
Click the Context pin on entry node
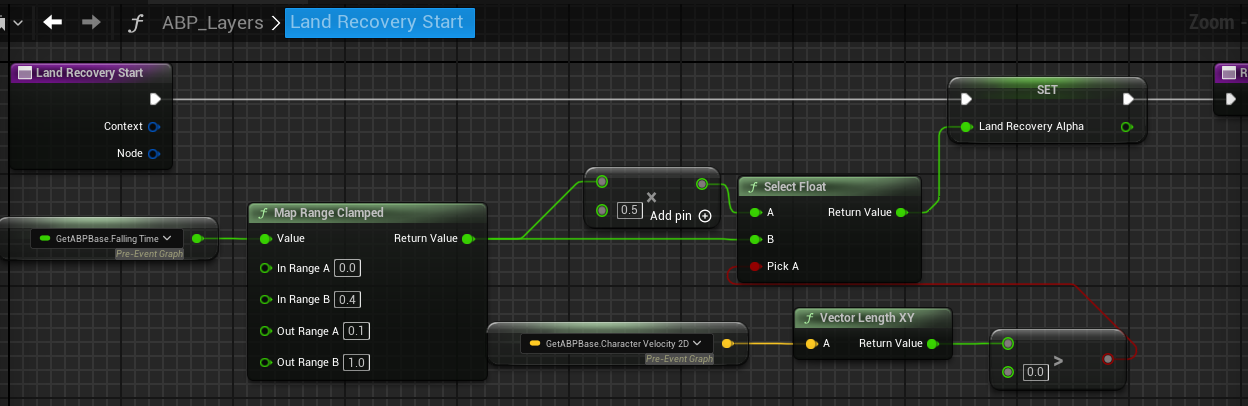(x=154, y=127)
